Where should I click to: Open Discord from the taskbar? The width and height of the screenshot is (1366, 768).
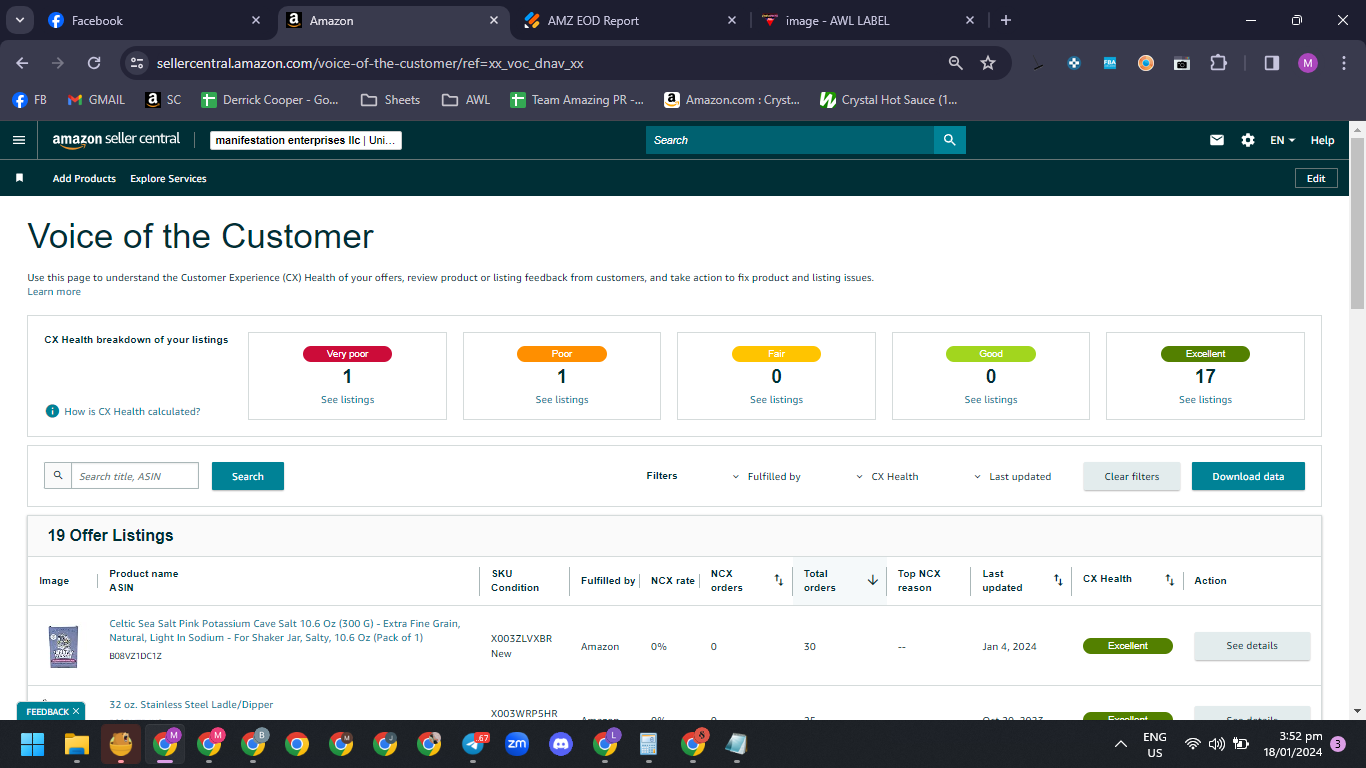click(560, 744)
